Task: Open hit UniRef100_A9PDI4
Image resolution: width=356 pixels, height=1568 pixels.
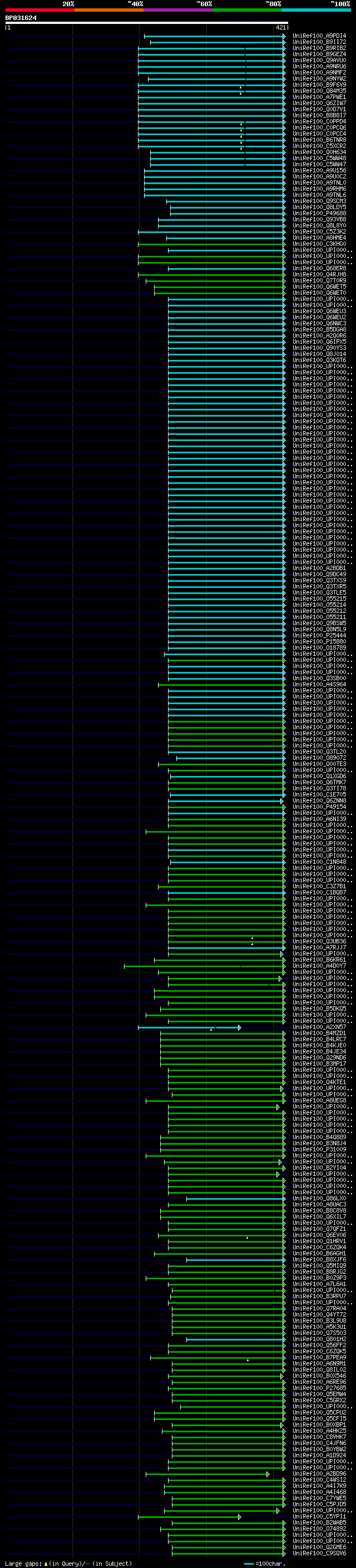Action: tap(319, 36)
